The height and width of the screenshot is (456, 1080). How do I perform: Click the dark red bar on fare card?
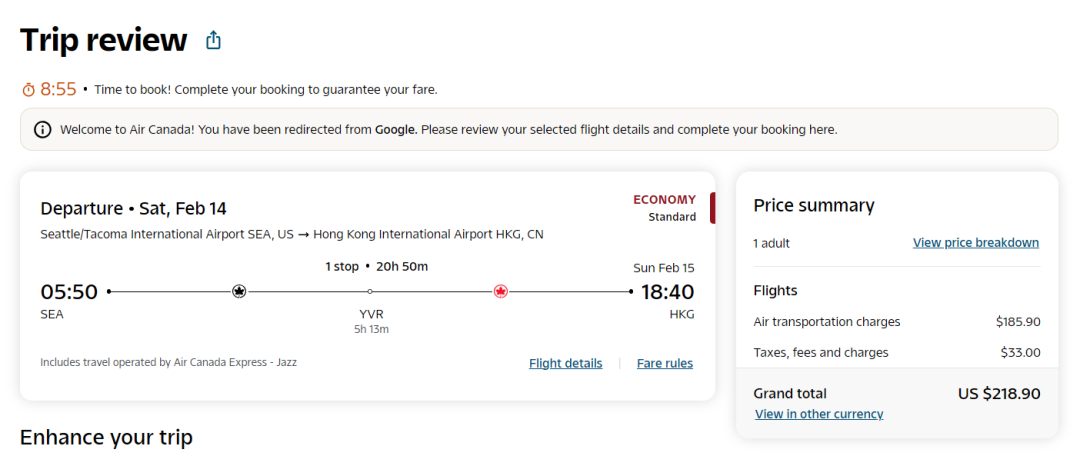point(712,208)
